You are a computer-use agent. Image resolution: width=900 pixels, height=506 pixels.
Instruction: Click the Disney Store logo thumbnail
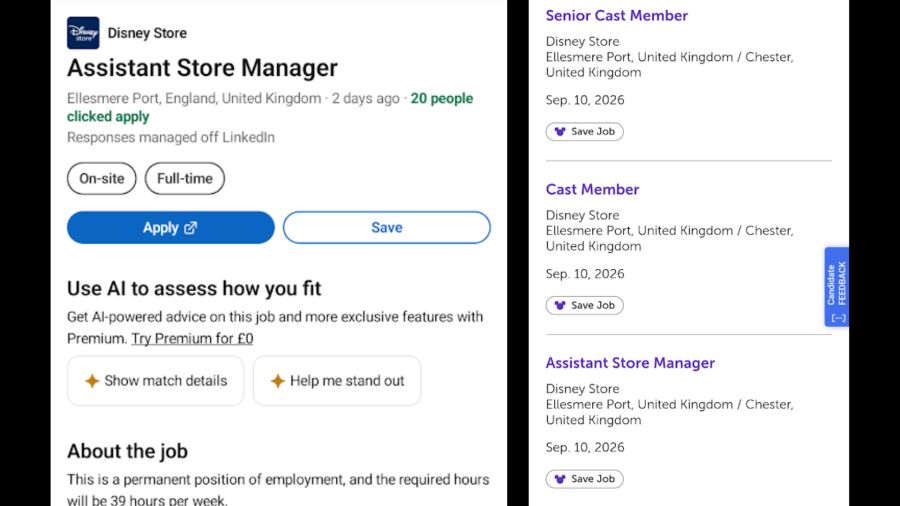click(83, 33)
